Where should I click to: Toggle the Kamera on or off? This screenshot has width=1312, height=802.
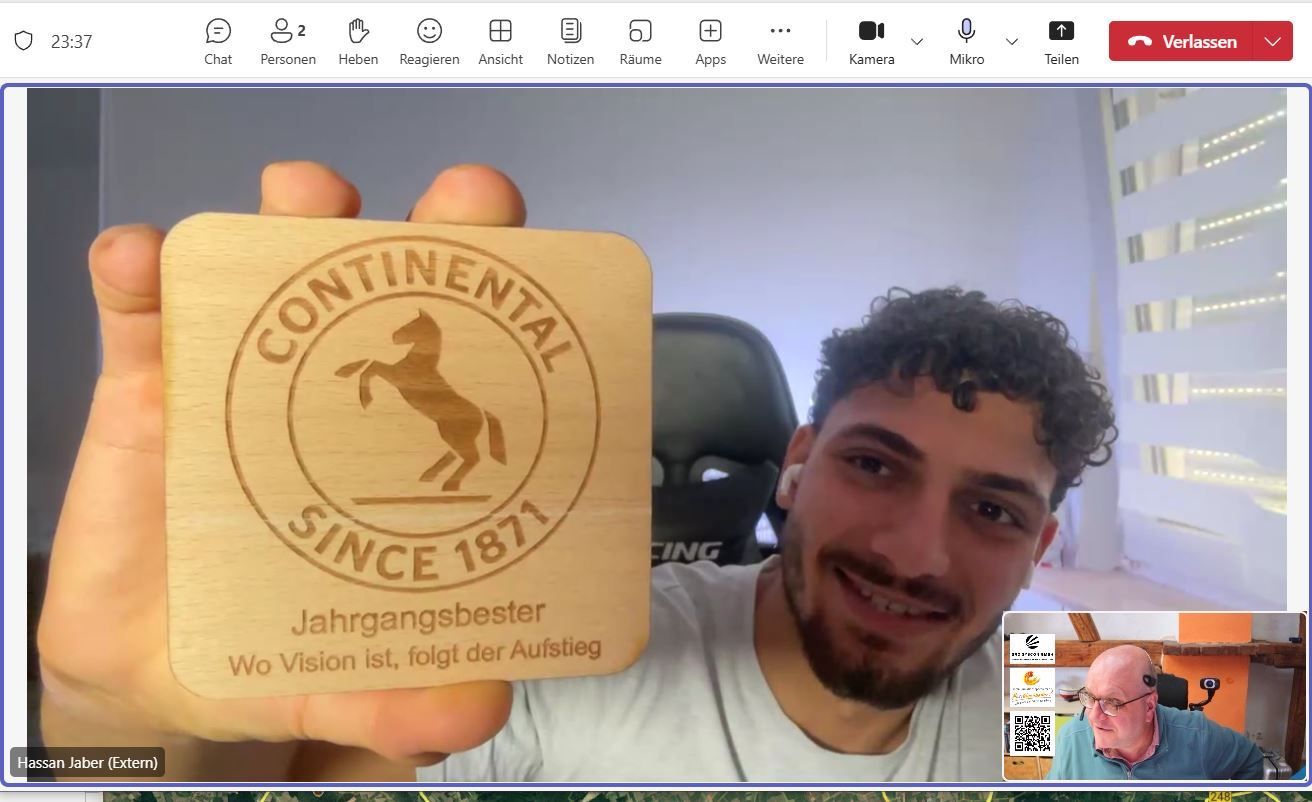871,42
